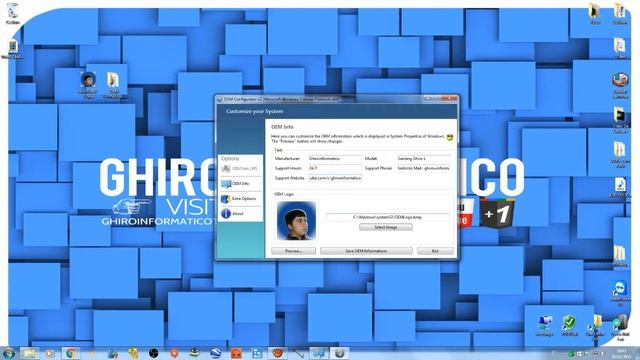Screen dimensions: 640x360
Task: Open Windows Explorer from the taskbar
Action: (x=29, y=353)
